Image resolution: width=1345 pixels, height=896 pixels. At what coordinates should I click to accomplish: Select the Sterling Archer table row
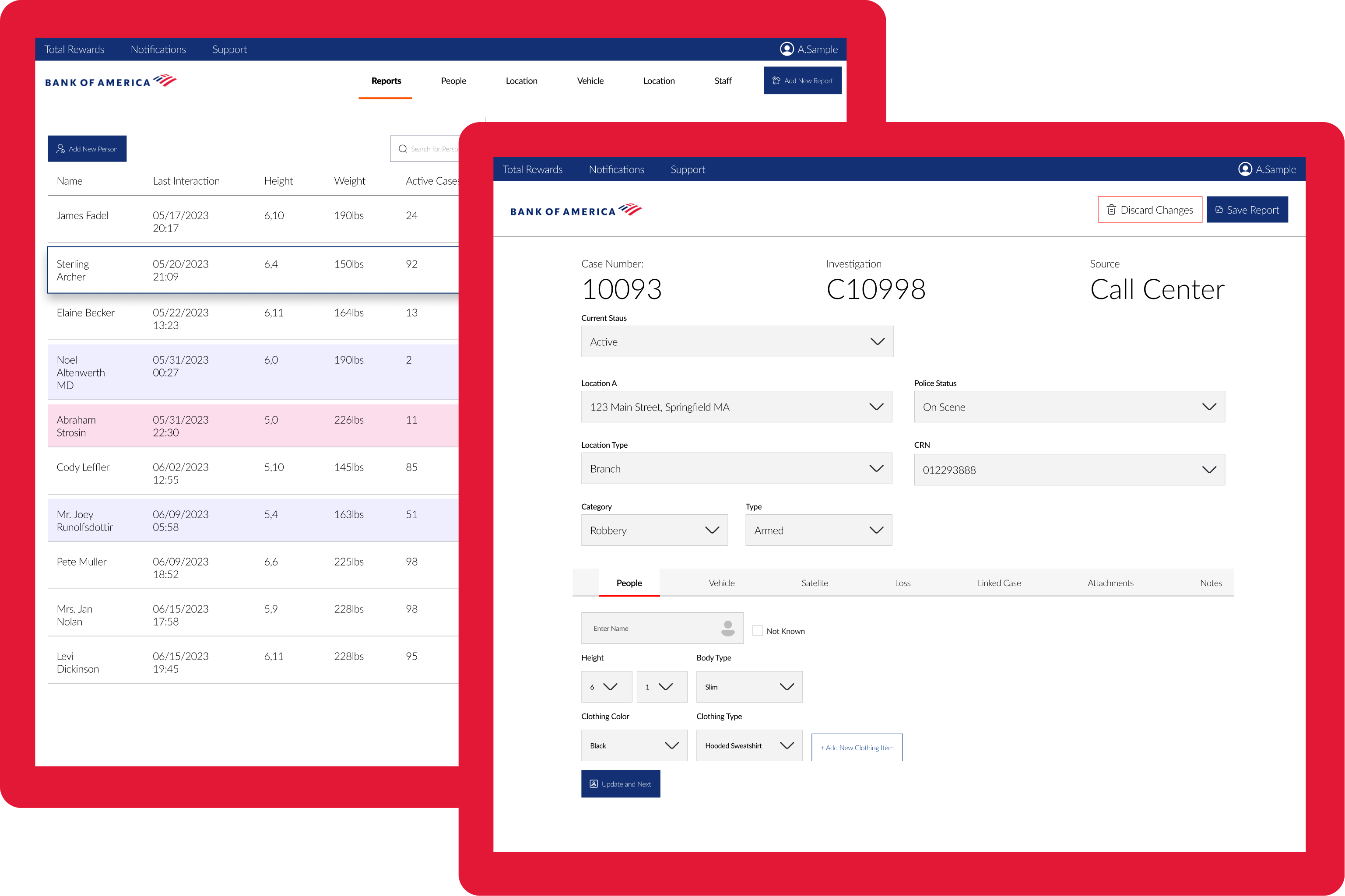[253, 270]
